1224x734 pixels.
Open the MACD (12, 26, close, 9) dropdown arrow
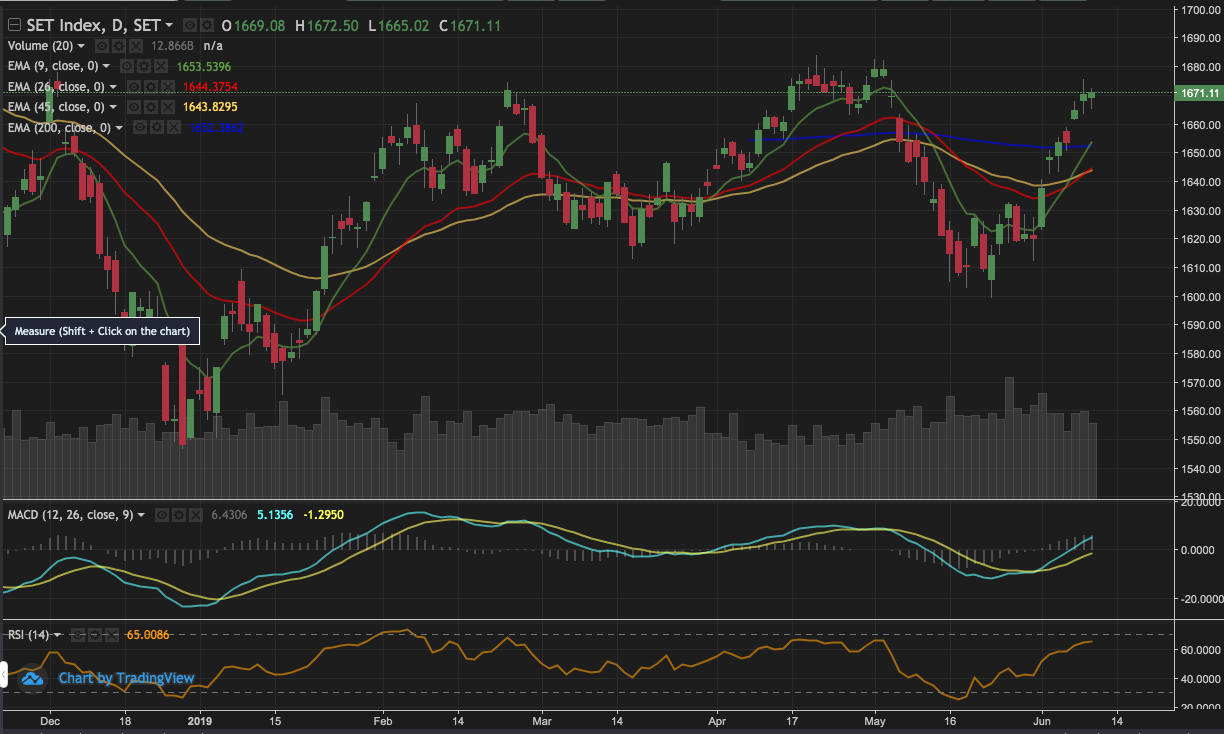tap(141, 515)
